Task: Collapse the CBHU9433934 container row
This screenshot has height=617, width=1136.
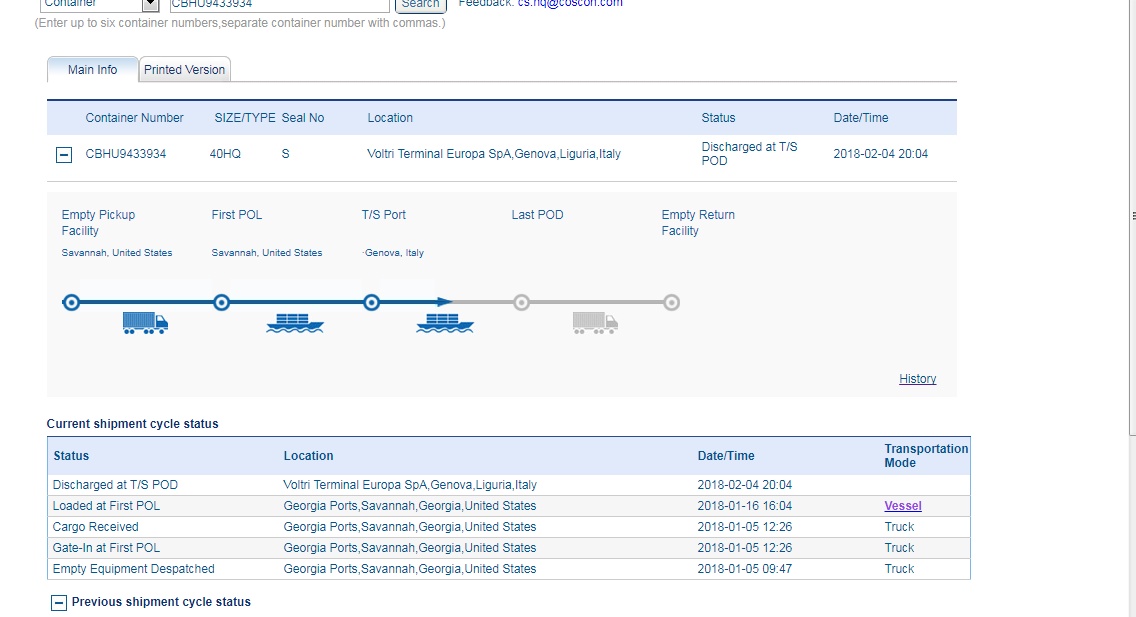Action: click(64, 155)
